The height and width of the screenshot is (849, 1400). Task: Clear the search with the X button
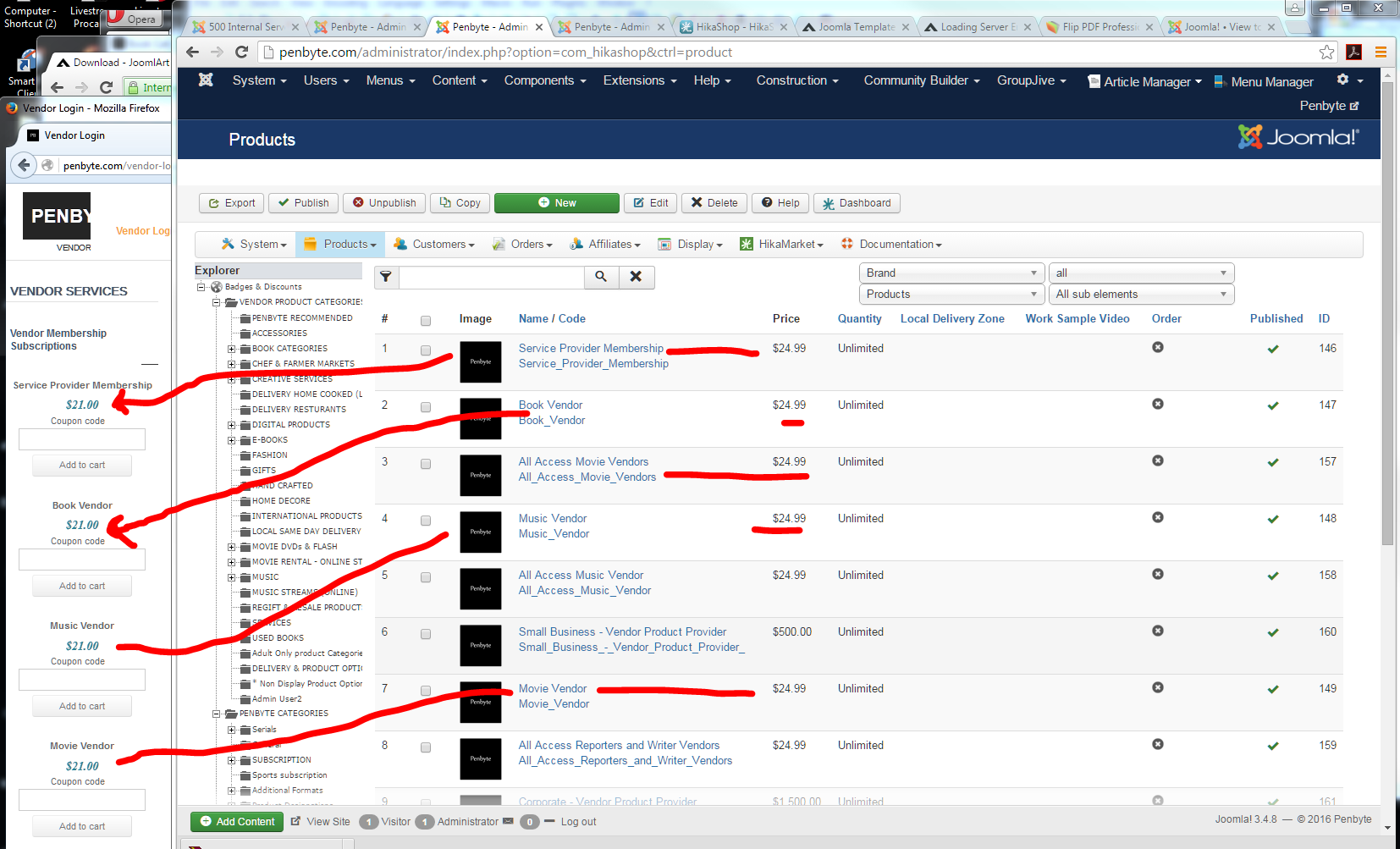click(x=637, y=277)
